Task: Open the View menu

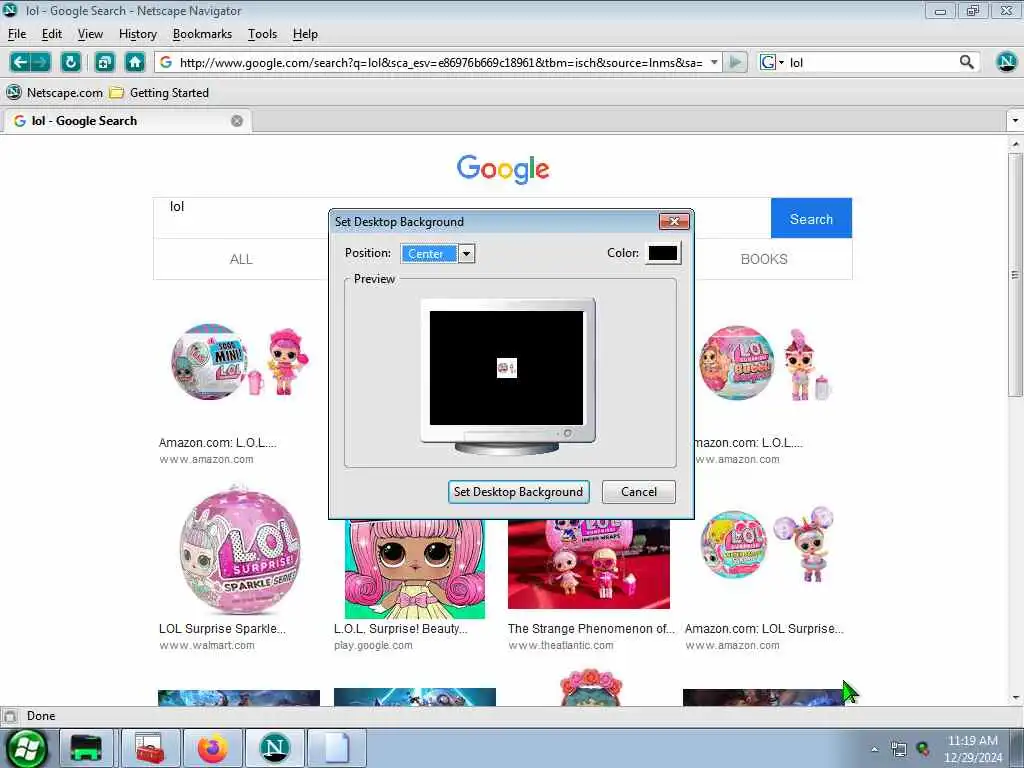Action: click(90, 34)
